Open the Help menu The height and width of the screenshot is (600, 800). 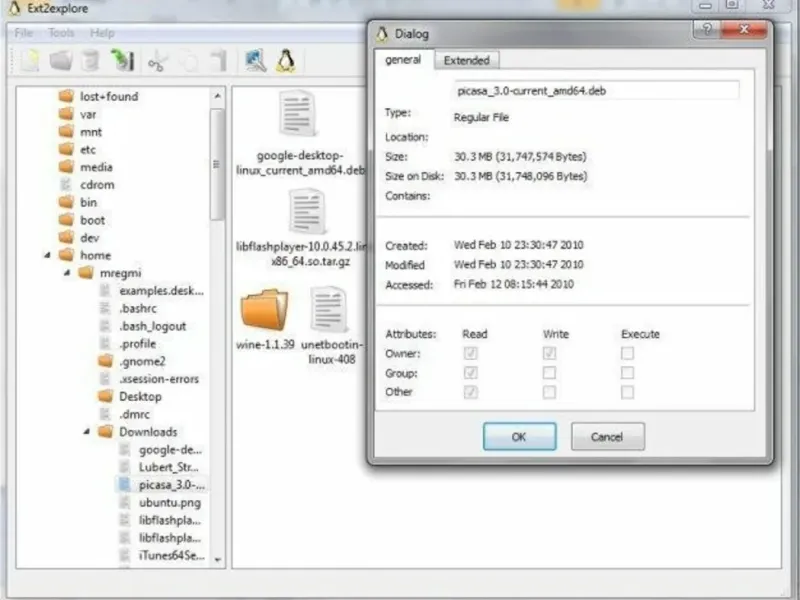point(102,33)
